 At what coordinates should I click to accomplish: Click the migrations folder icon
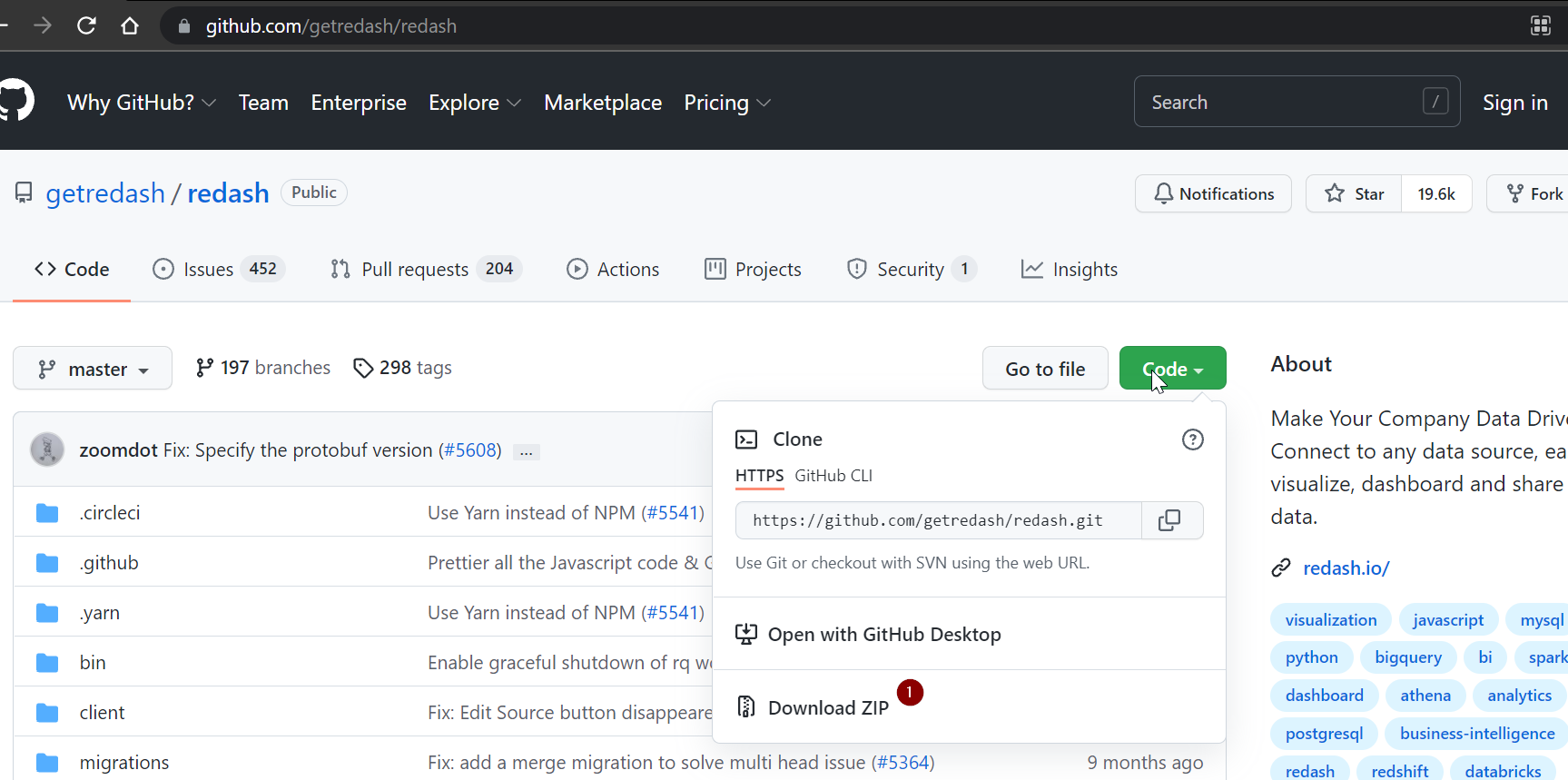[x=47, y=763]
